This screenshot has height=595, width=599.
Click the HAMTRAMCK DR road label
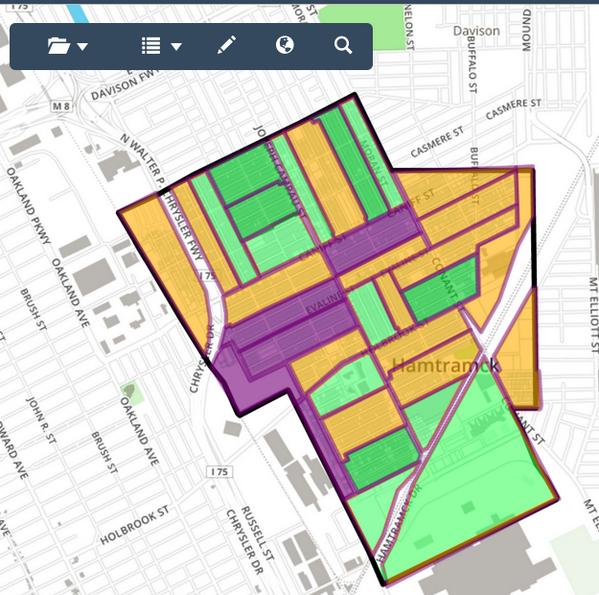tap(399, 522)
